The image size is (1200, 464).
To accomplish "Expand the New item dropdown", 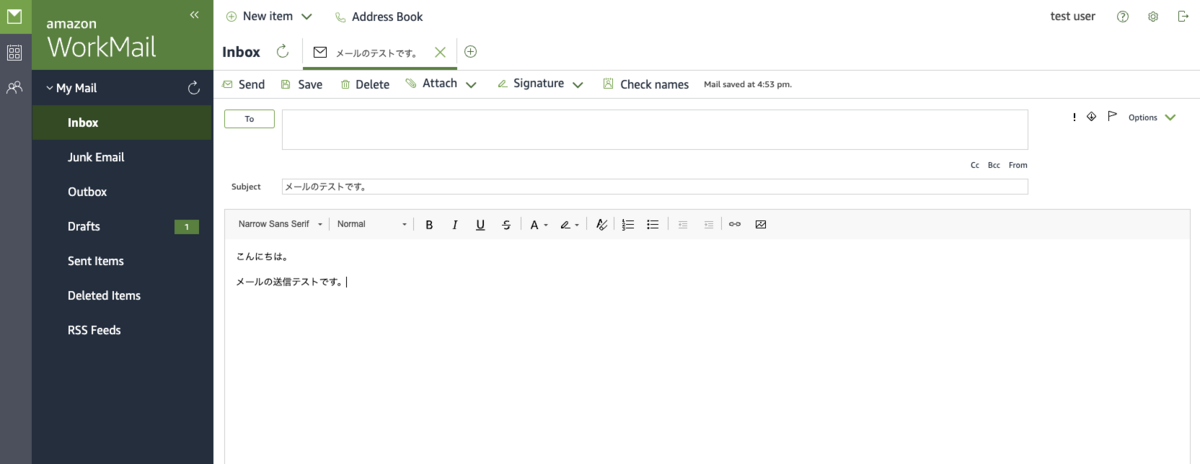I will 306,17.
